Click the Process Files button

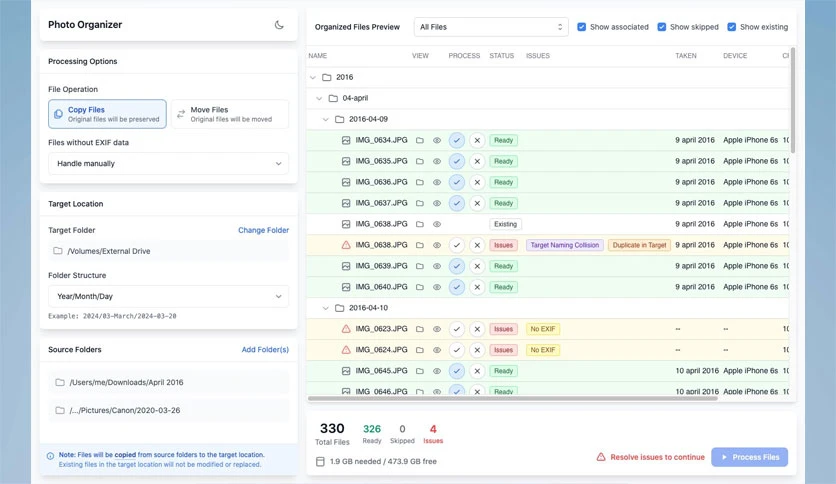pos(749,457)
